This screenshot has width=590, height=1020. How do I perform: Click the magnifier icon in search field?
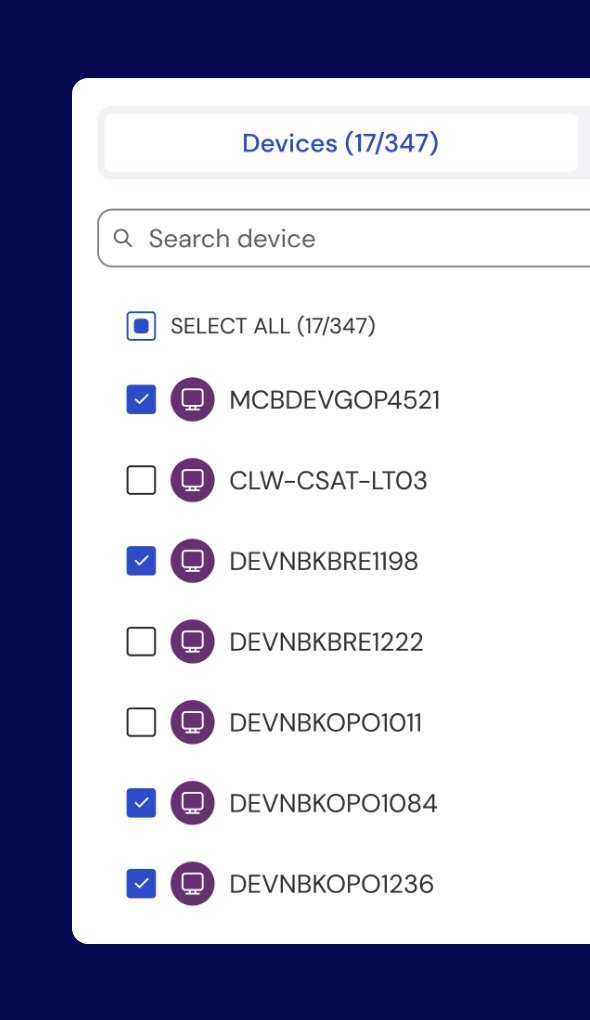(122, 238)
